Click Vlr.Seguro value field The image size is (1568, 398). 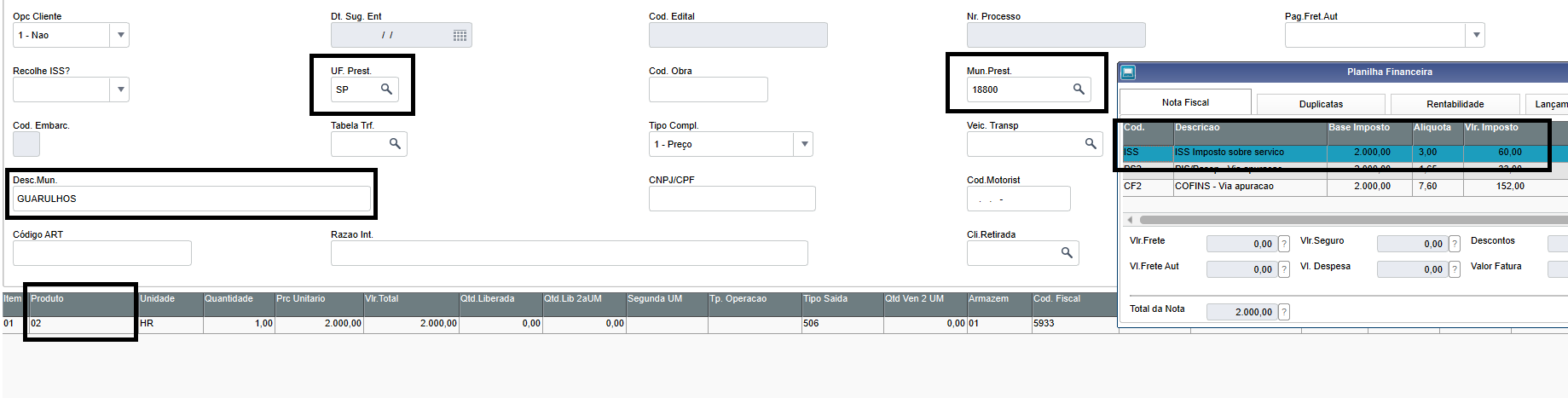1412,244
